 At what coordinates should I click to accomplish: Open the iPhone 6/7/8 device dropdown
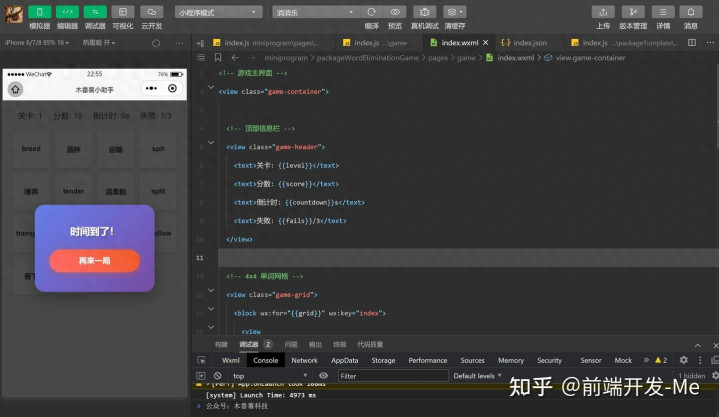(x=37, y=43)
